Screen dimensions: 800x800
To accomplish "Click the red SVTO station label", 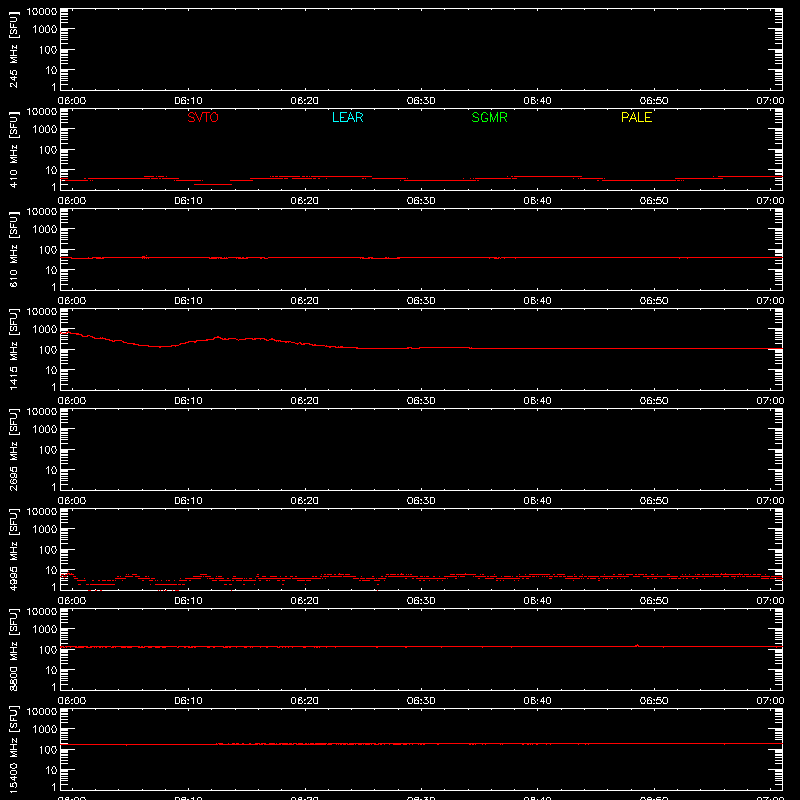I will (x=203, y=117).
